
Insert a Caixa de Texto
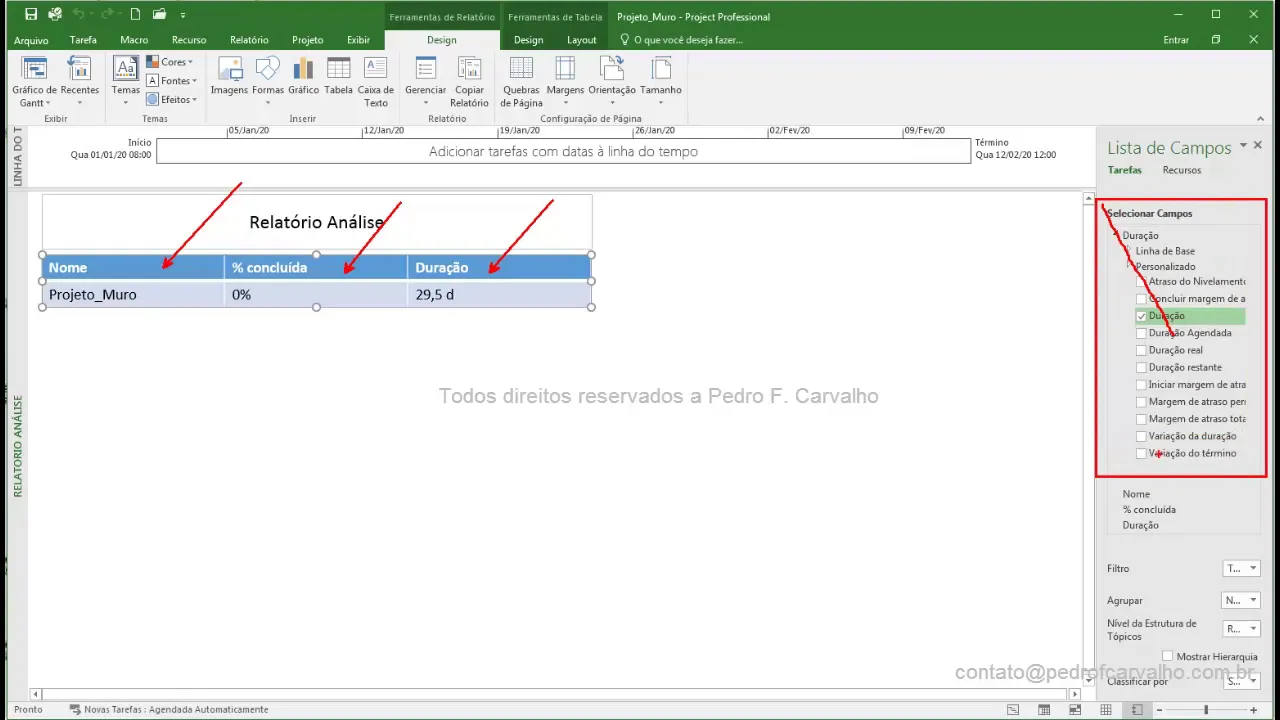click(376, 82)
